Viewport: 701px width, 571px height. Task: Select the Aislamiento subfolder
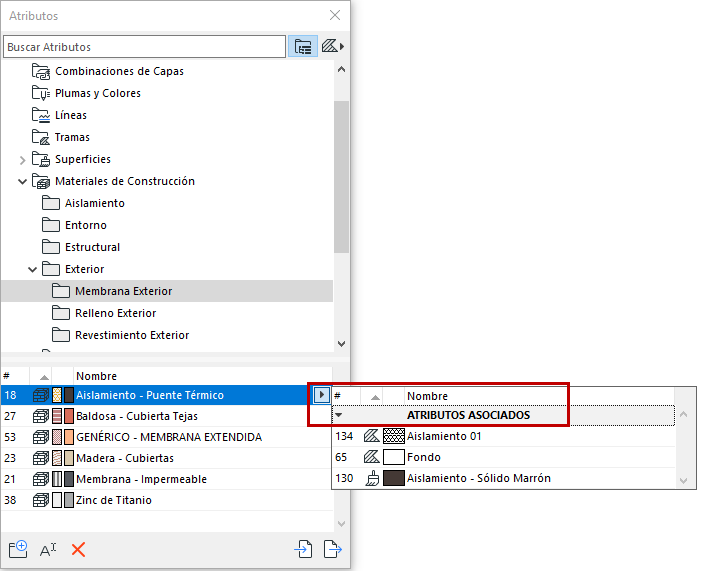coord(94,203)
